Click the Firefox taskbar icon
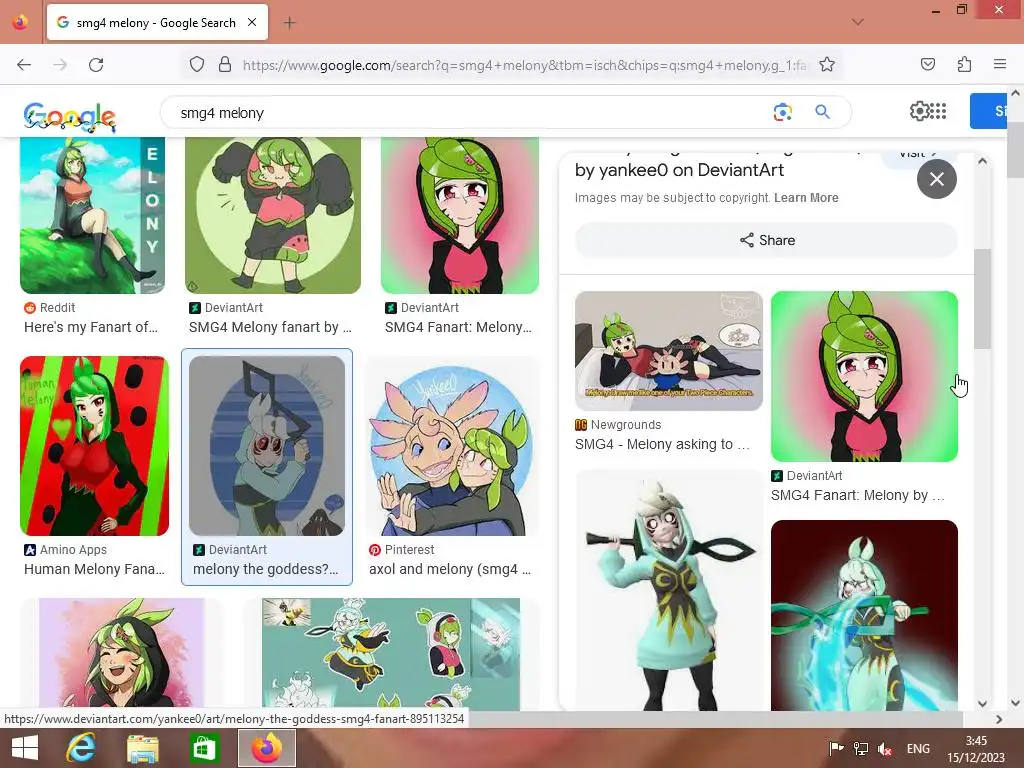1024x768 pixels. (266, 748)
